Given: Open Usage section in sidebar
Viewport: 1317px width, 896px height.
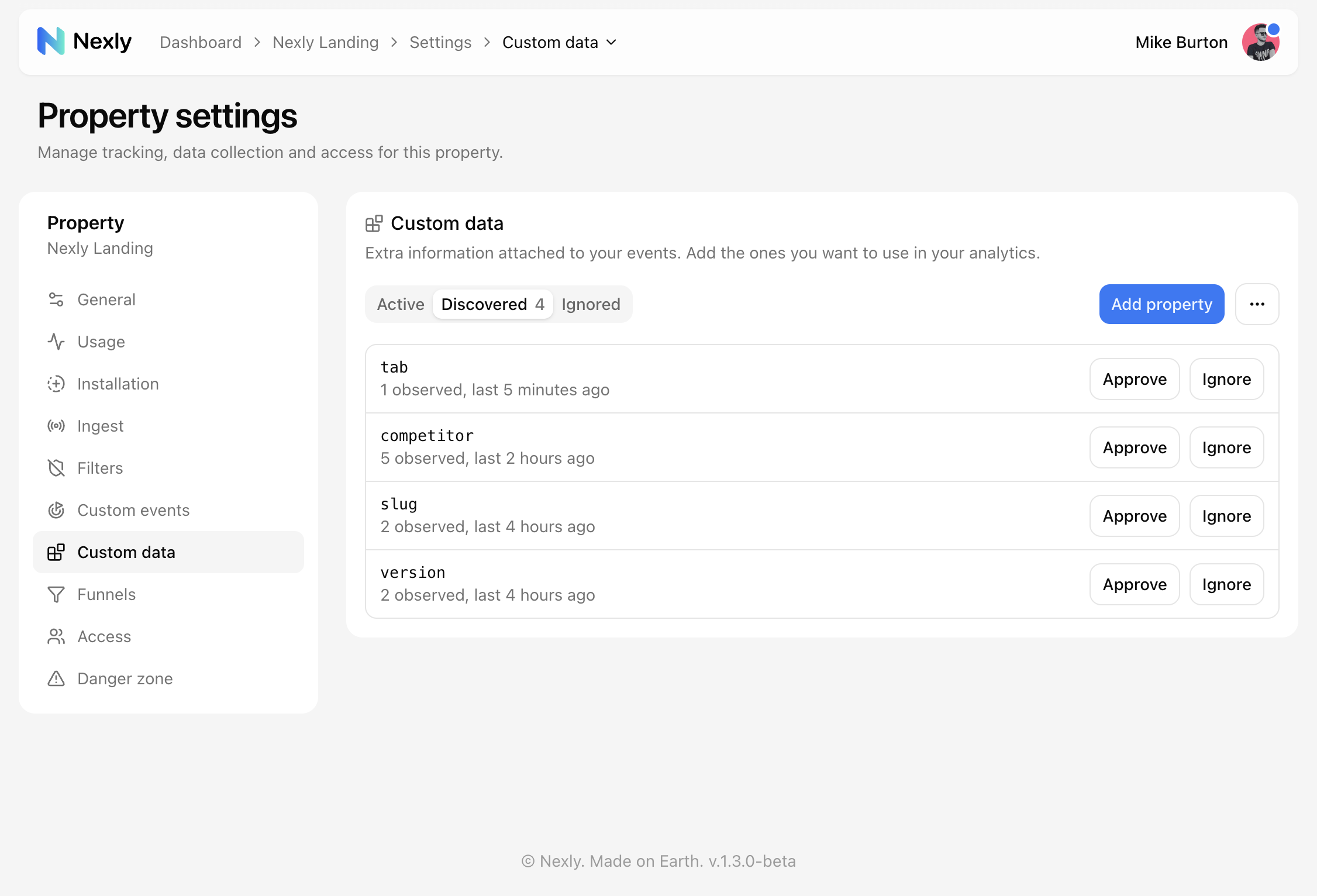Looking at the screenshot, I should click(x=168, y=342).
